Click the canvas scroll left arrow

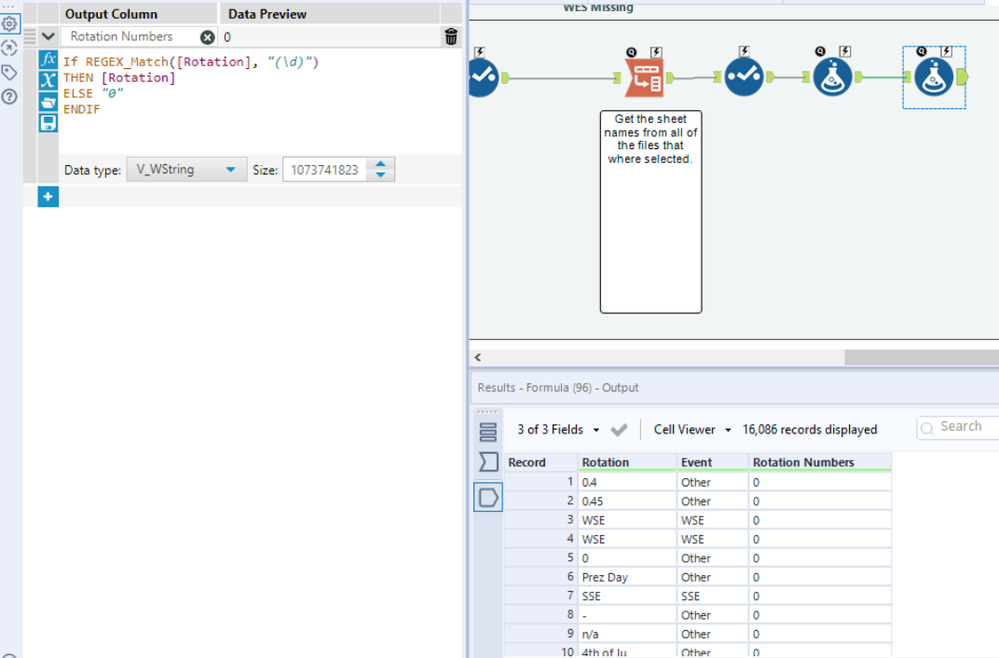tap(478, 357)
